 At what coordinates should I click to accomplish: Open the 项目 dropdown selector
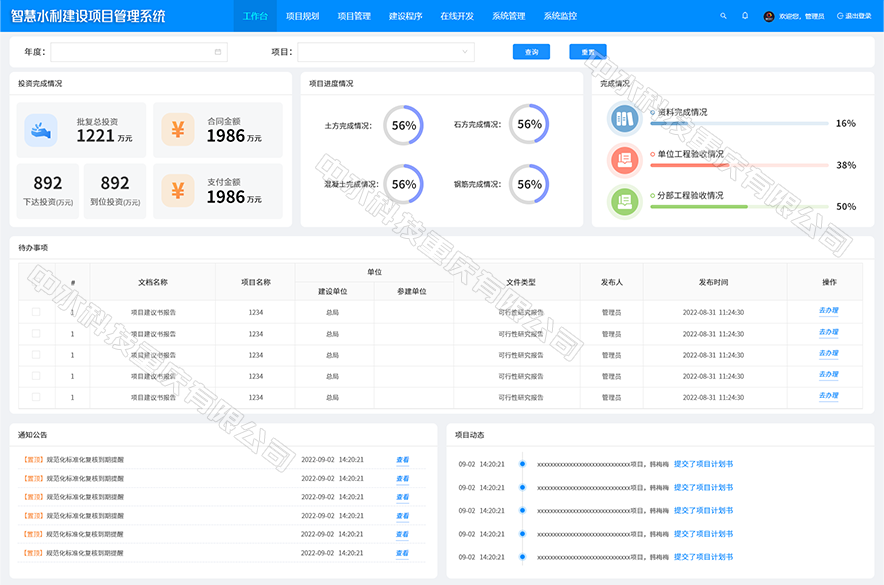tap(386, 52)
